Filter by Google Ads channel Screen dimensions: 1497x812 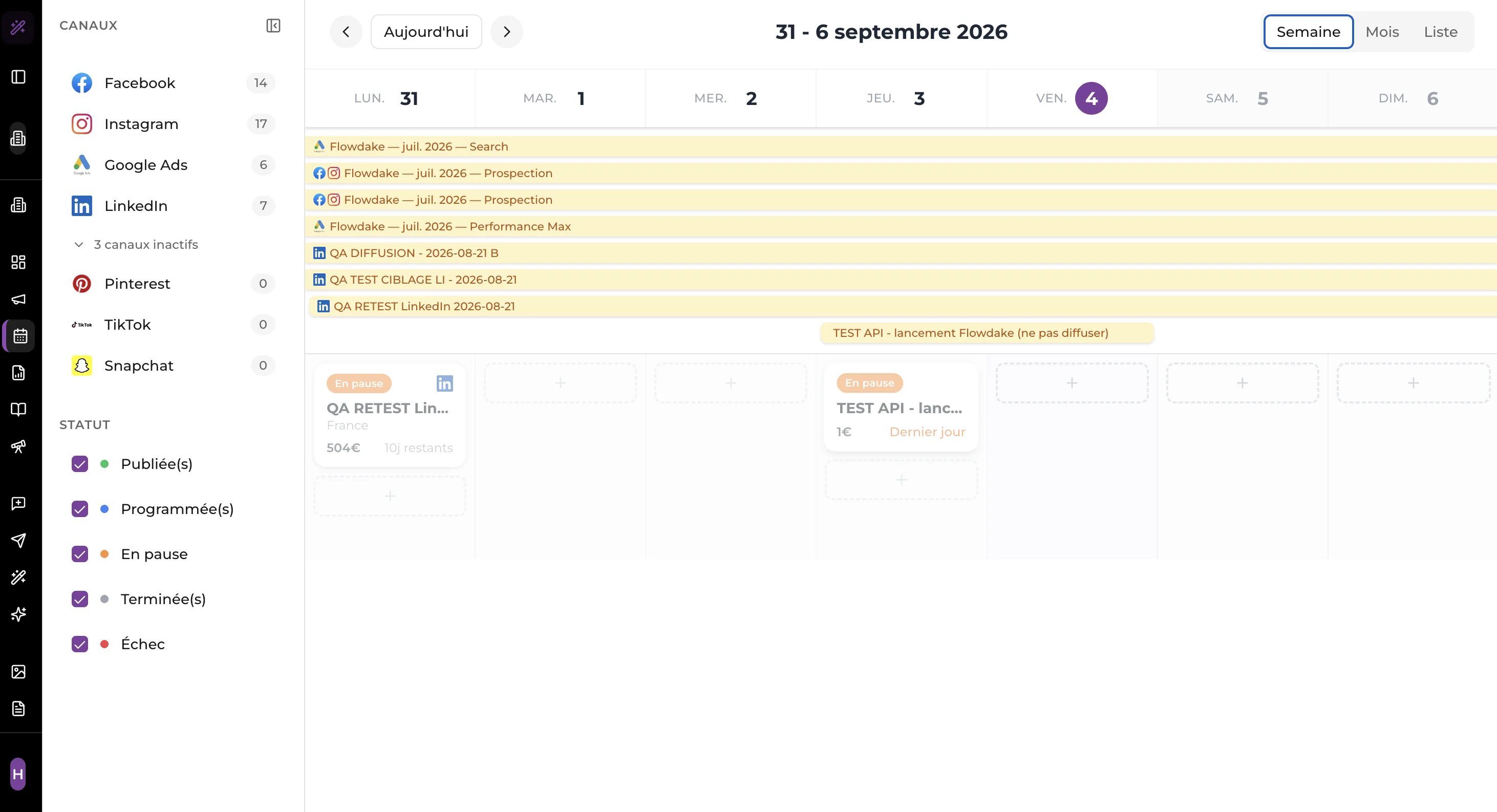pos(173,165)
